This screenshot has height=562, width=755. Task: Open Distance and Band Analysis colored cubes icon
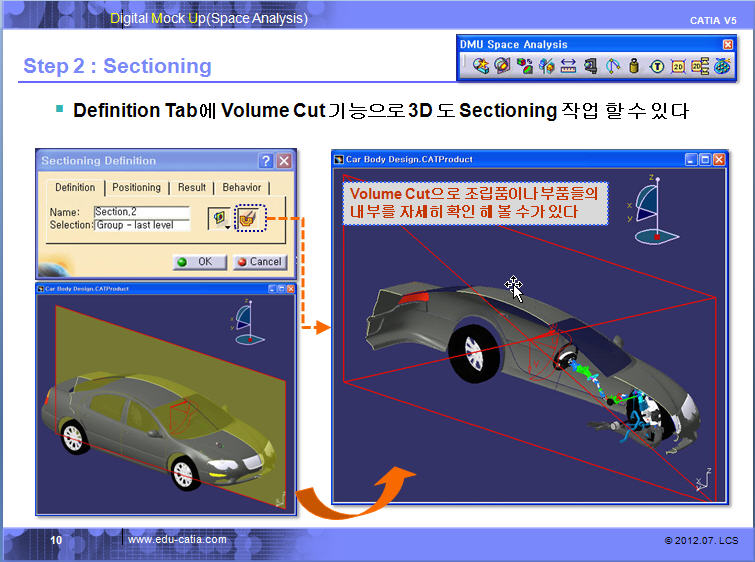pos(524,67)
